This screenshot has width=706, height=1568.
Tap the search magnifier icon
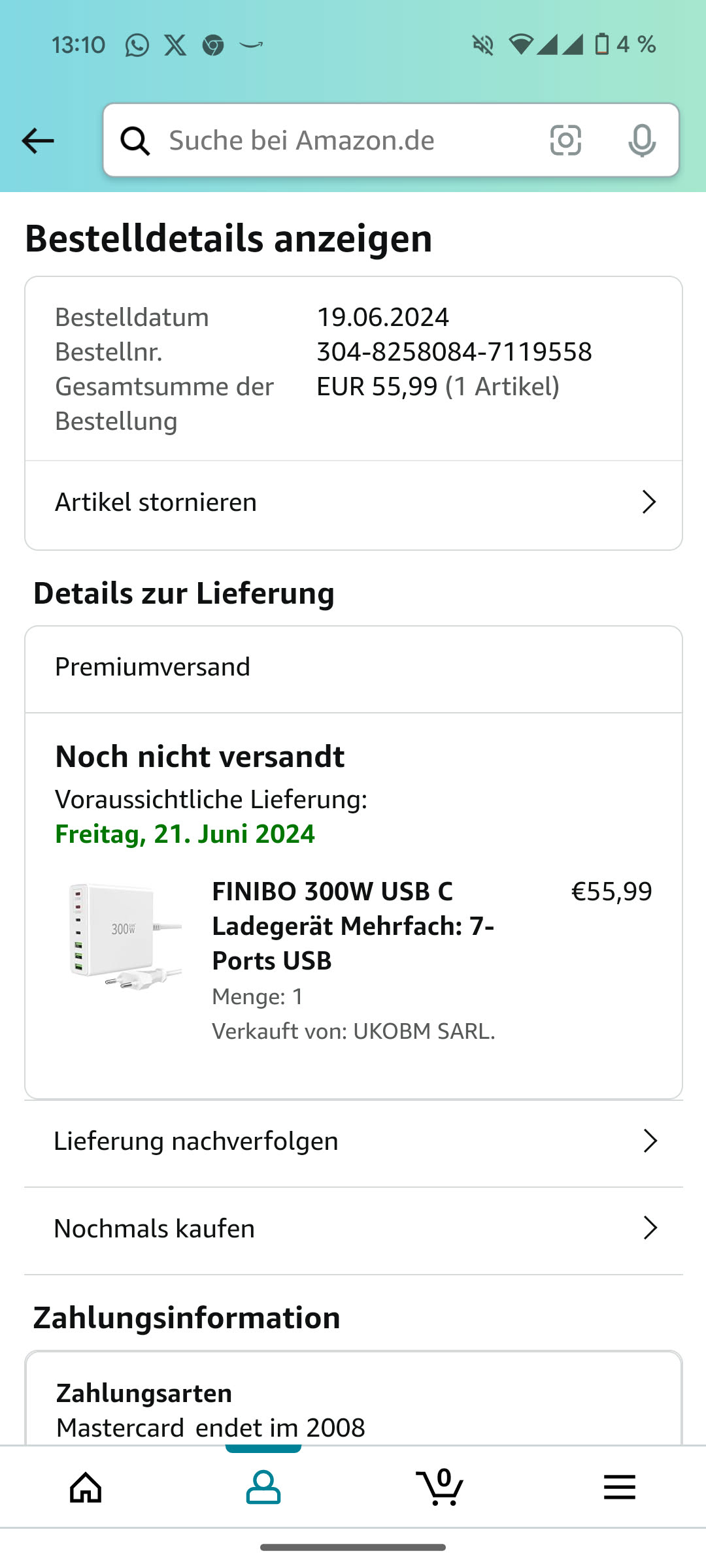[135, 140]
